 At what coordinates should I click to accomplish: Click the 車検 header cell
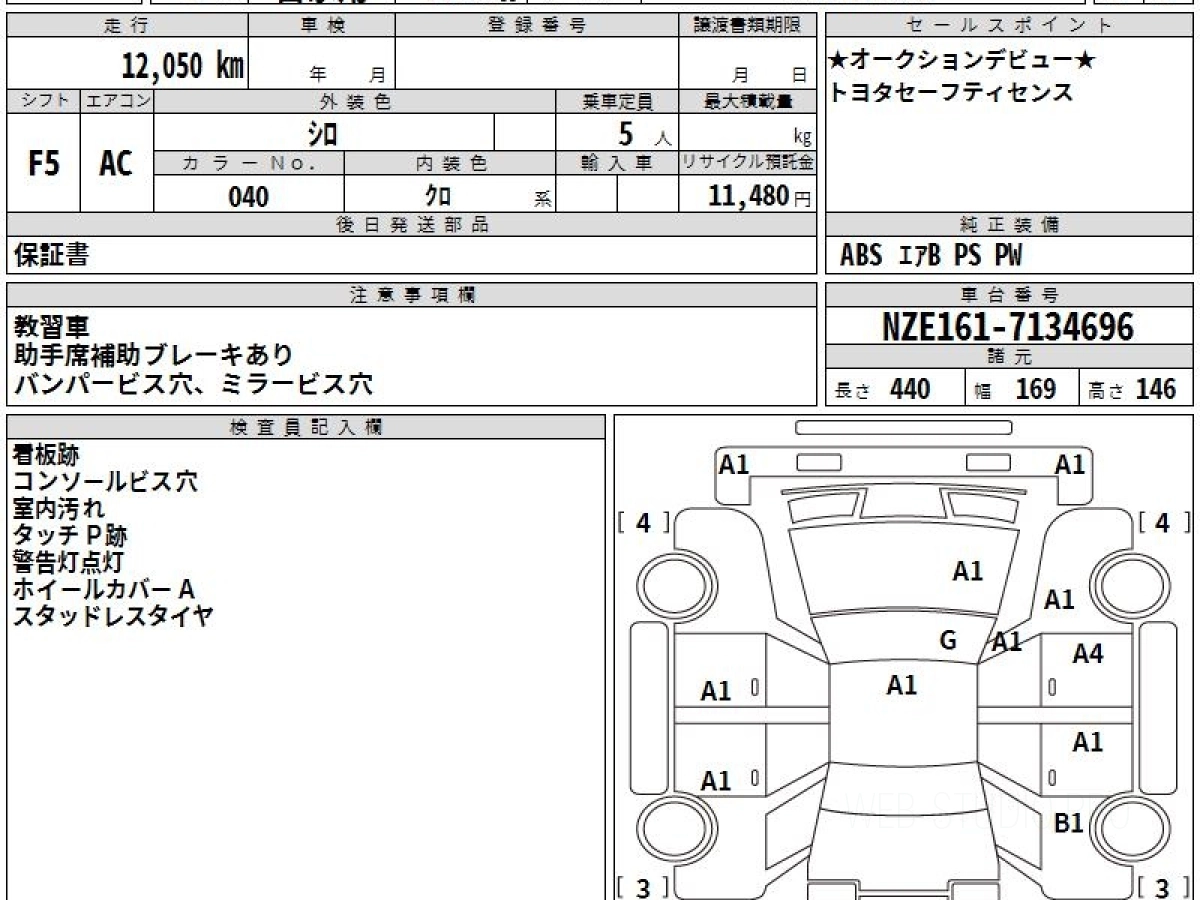pyautogui.click(x=322, y=26)
